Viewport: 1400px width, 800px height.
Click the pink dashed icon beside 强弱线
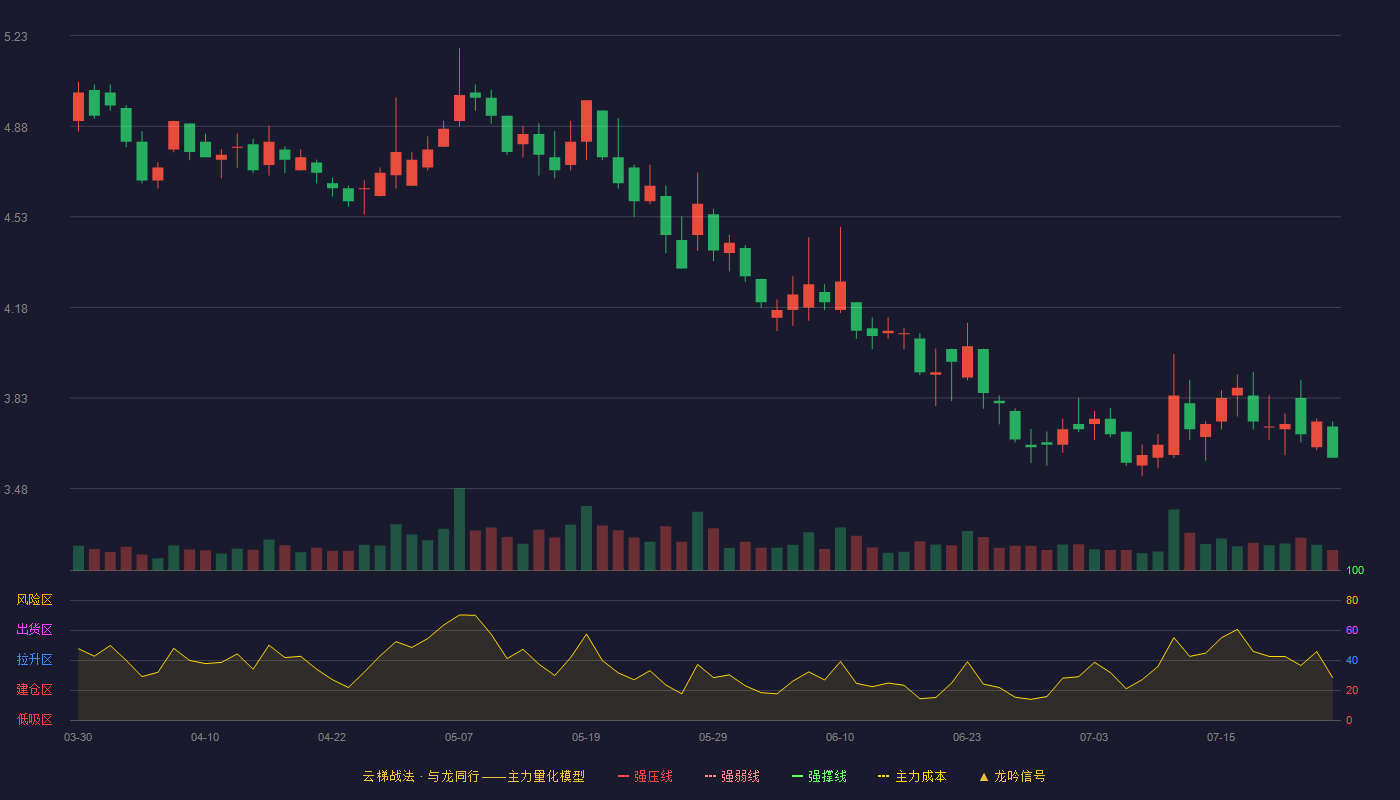(x=711, y=776)
